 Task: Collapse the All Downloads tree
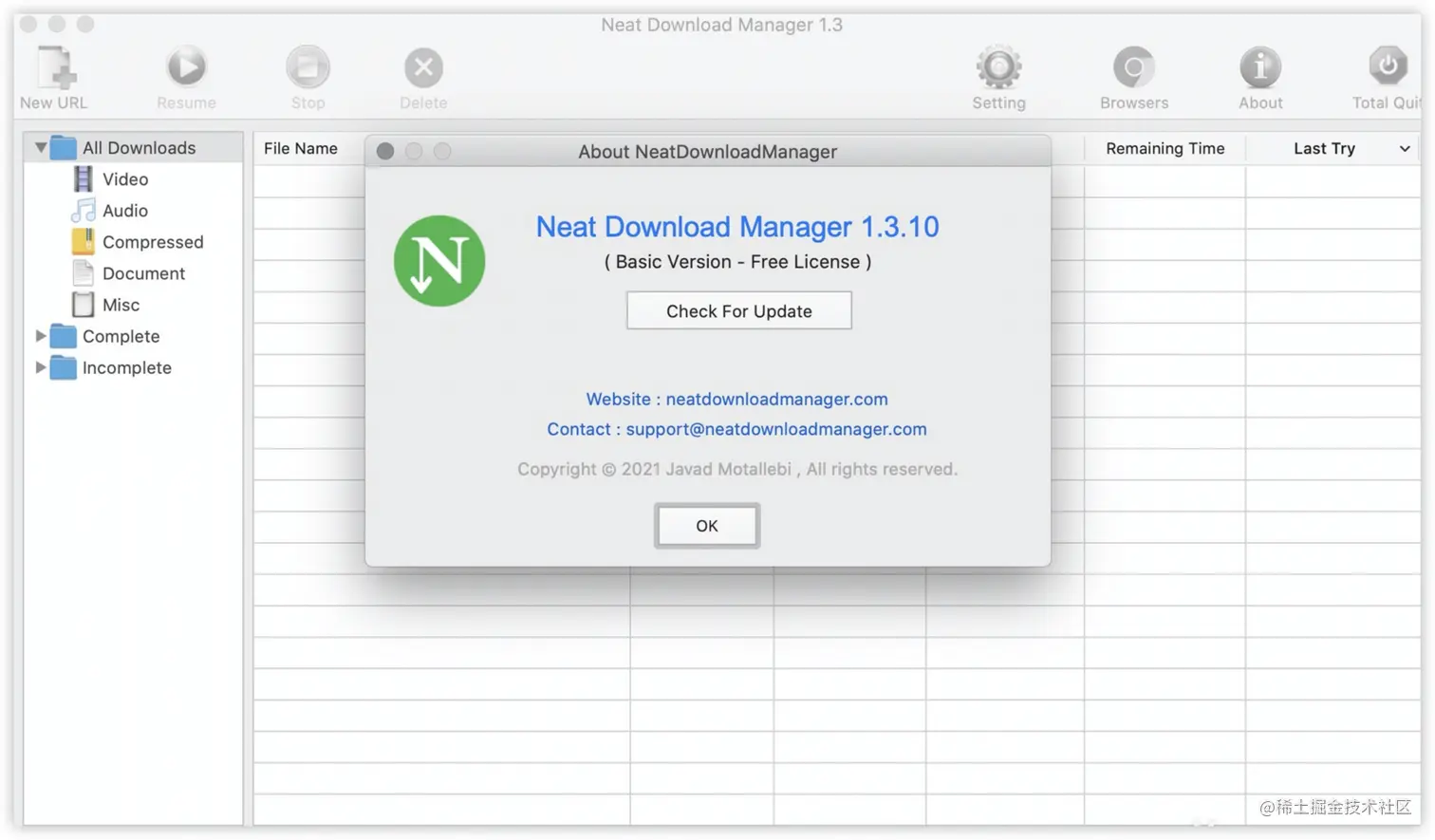(x=41, y=147)
